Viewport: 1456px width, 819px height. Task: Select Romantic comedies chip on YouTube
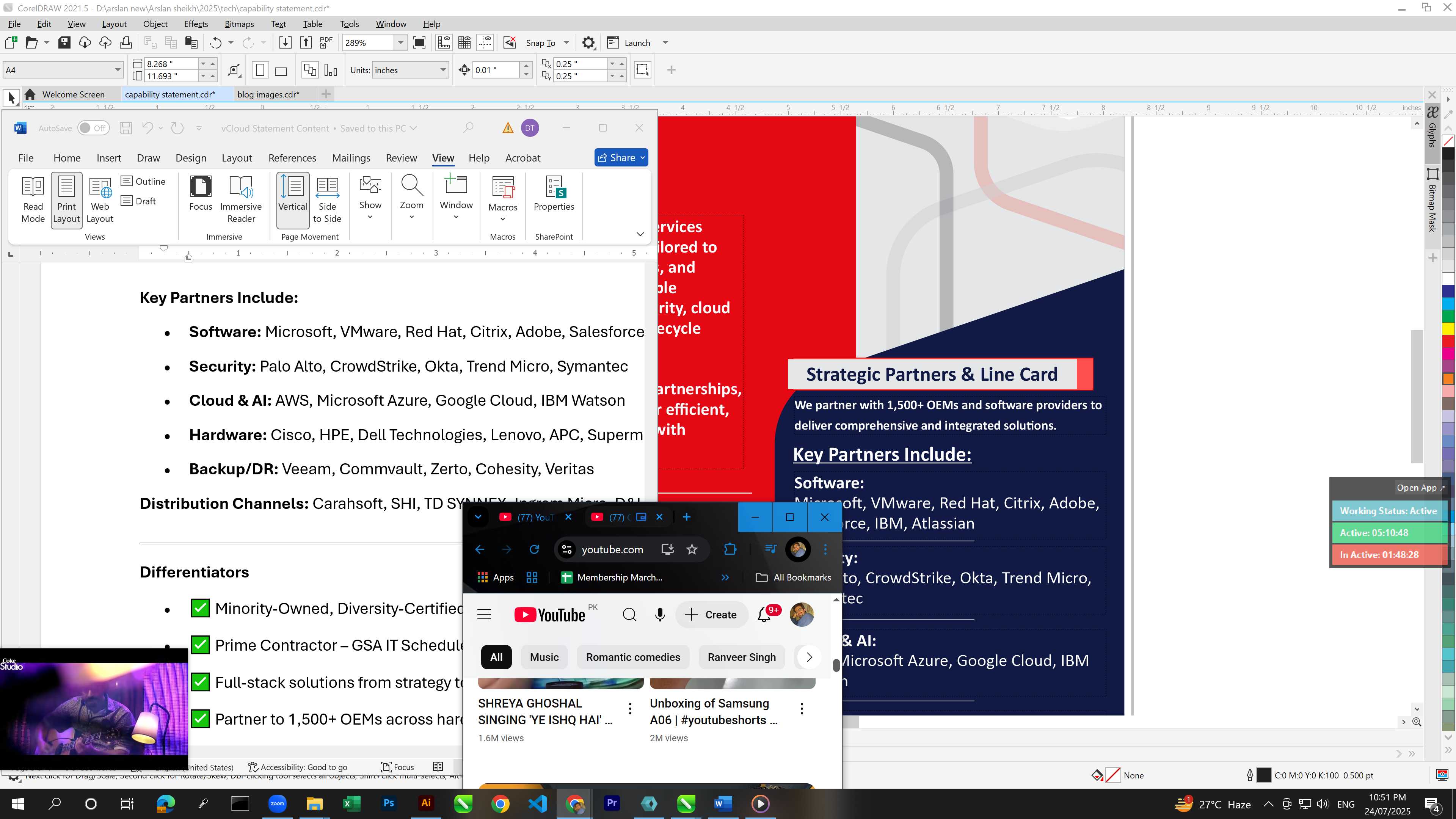coord(633,657)
